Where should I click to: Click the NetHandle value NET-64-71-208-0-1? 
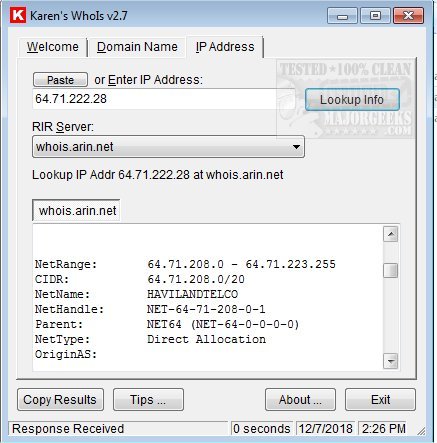[x=206, y=309]
